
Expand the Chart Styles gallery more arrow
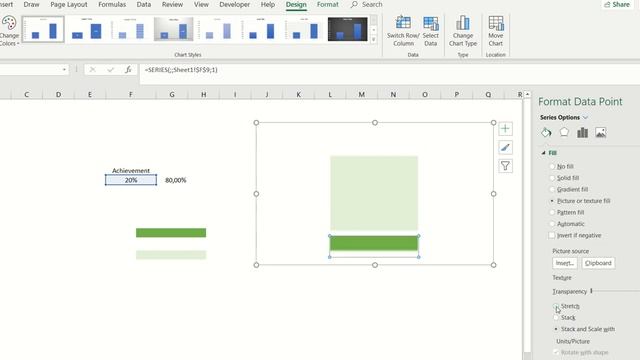tap(373, 40)
